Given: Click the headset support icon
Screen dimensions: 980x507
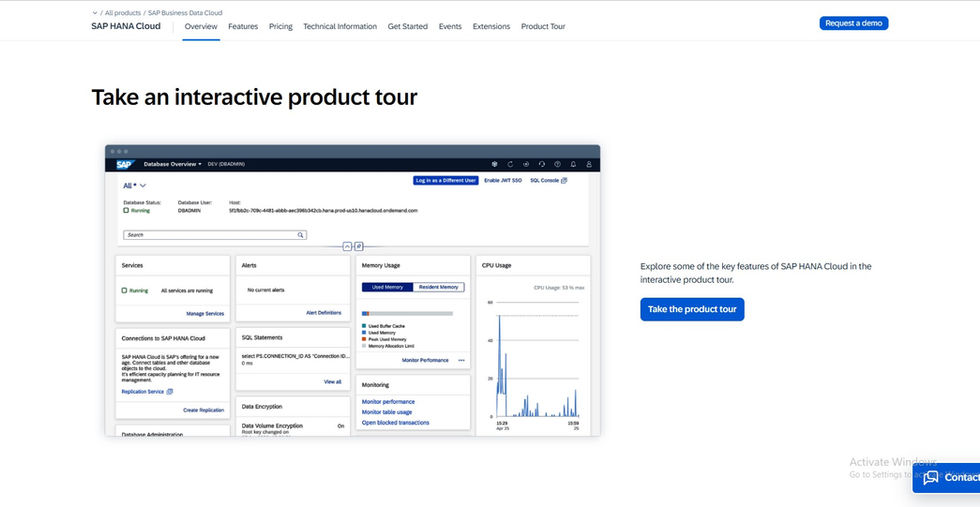Looking at the screenshot, I should pyautogui.click(x=541, y=164).
